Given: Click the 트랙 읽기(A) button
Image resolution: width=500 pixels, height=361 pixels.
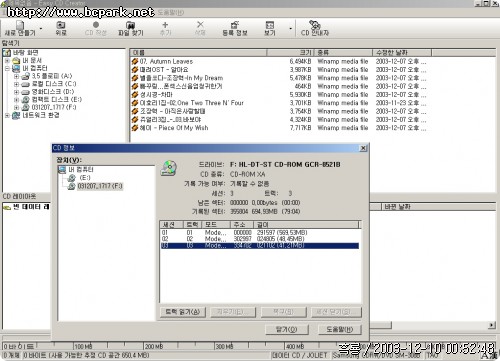Looking at the screenshot, I should pos(183,312).
